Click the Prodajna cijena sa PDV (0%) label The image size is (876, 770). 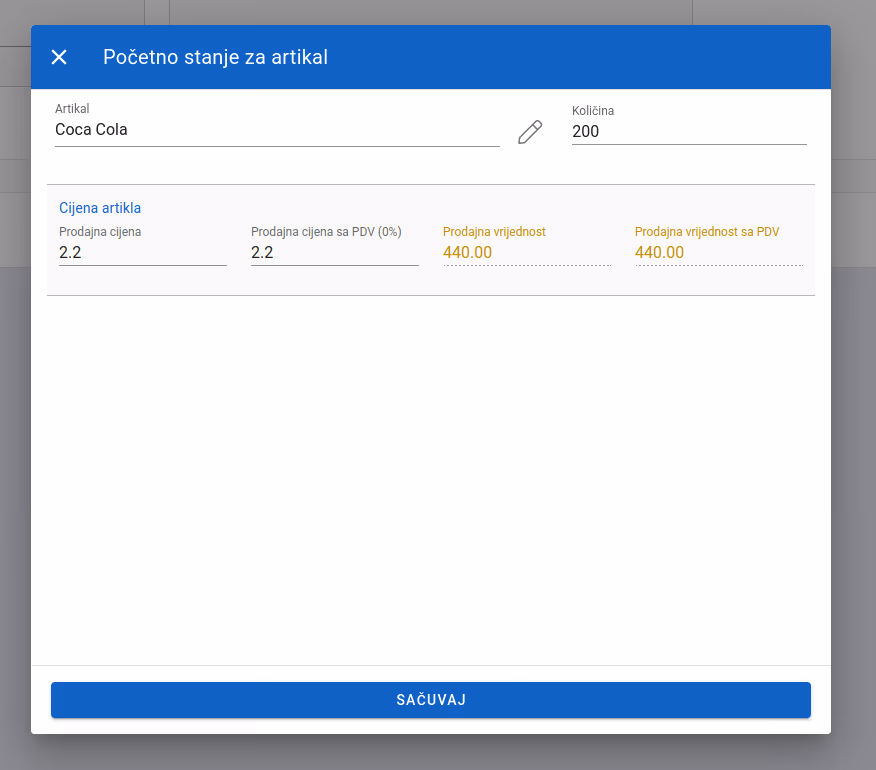[326, 232]
